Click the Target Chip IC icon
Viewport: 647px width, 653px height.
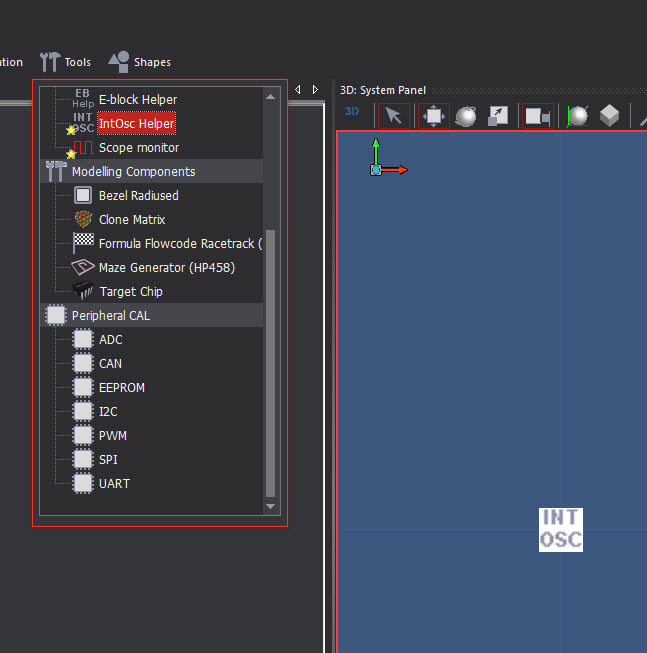(83, 290)
